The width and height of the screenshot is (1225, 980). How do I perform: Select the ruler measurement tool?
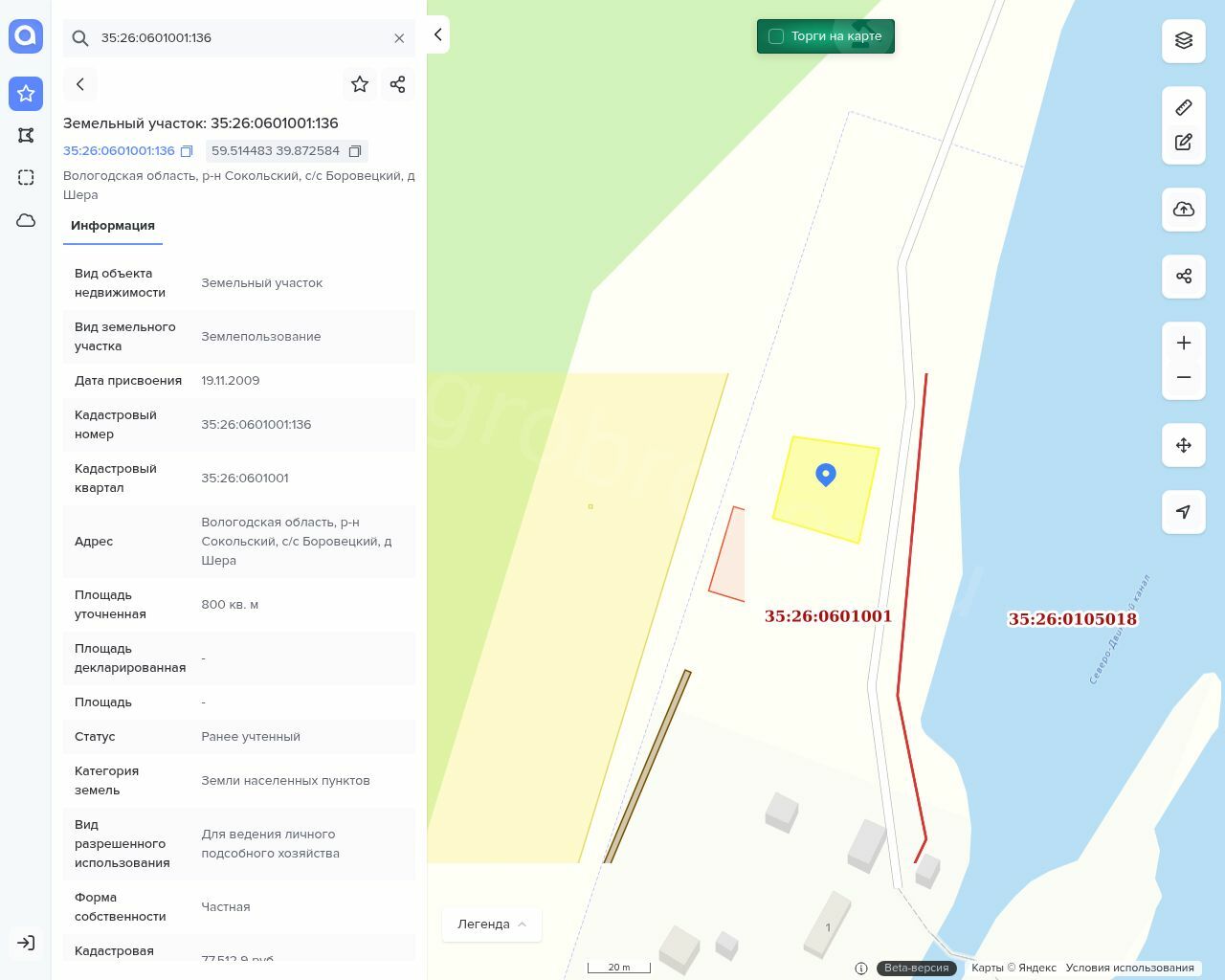point(1184,107)
